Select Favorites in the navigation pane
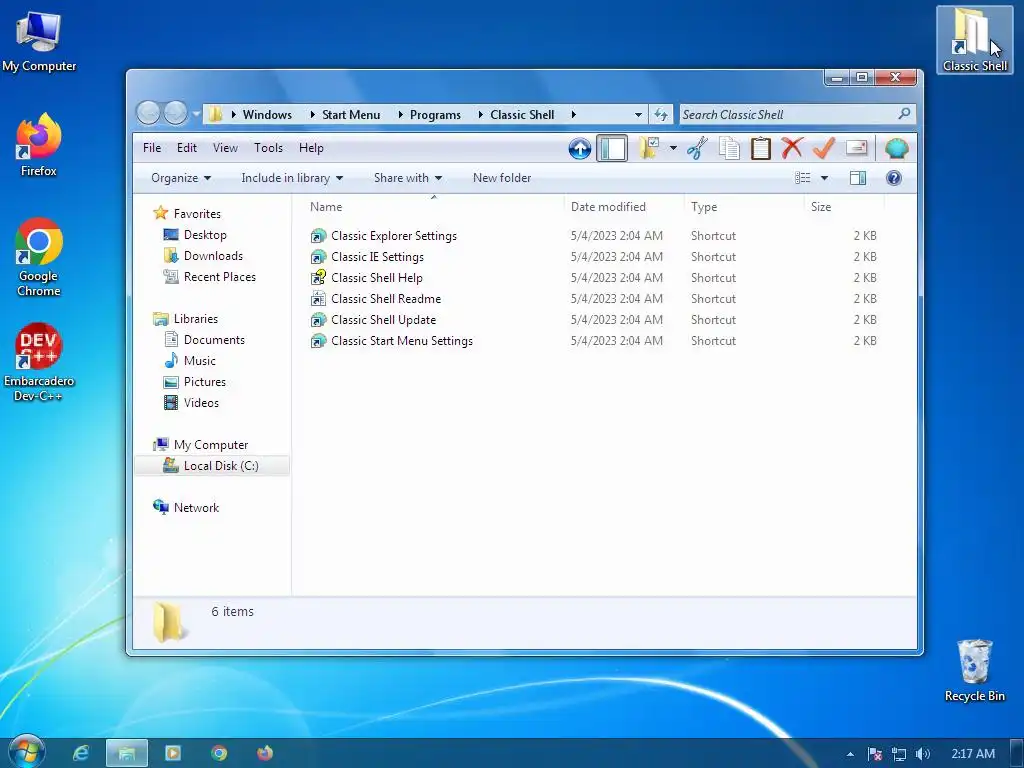This screenshot has width=1024, height=768. (197, 214)
